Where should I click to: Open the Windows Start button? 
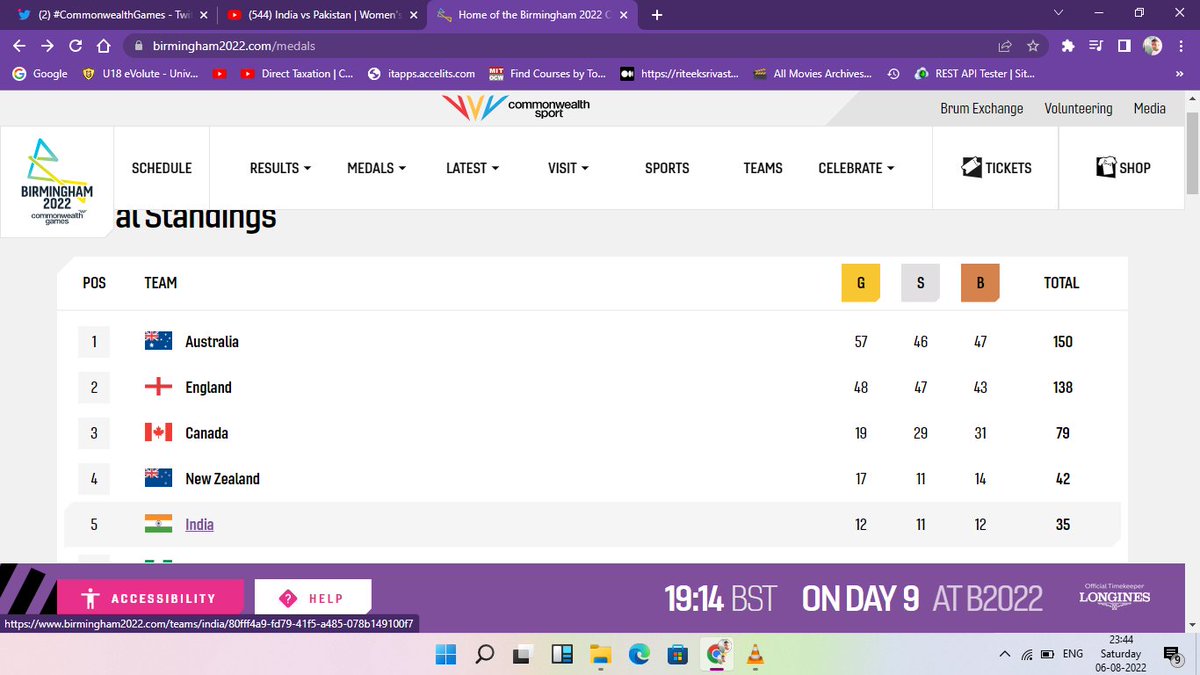446,654
